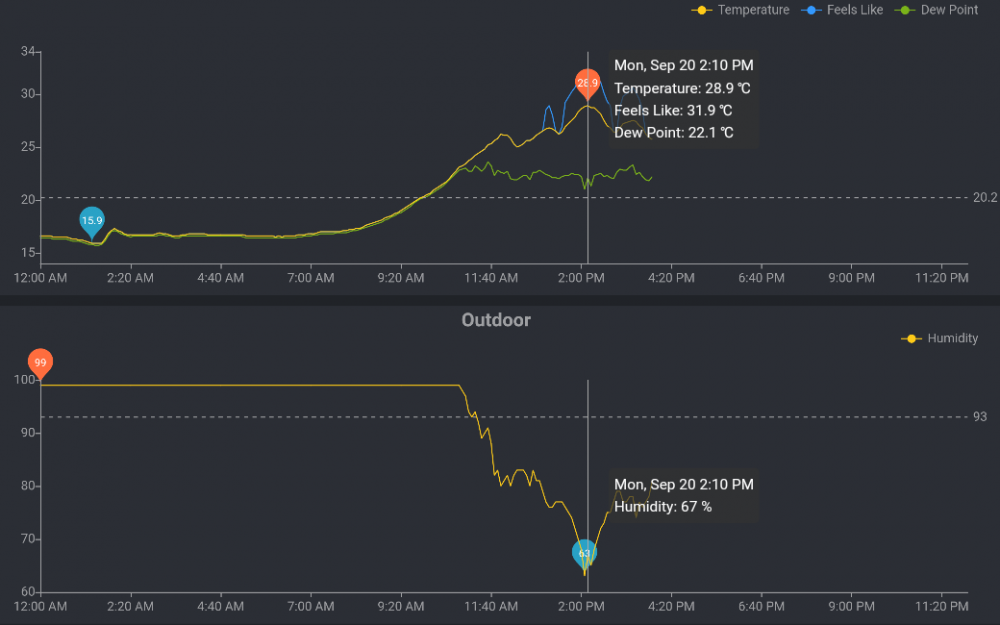Select the orange 99 humidity peak pin

point(40,363)
